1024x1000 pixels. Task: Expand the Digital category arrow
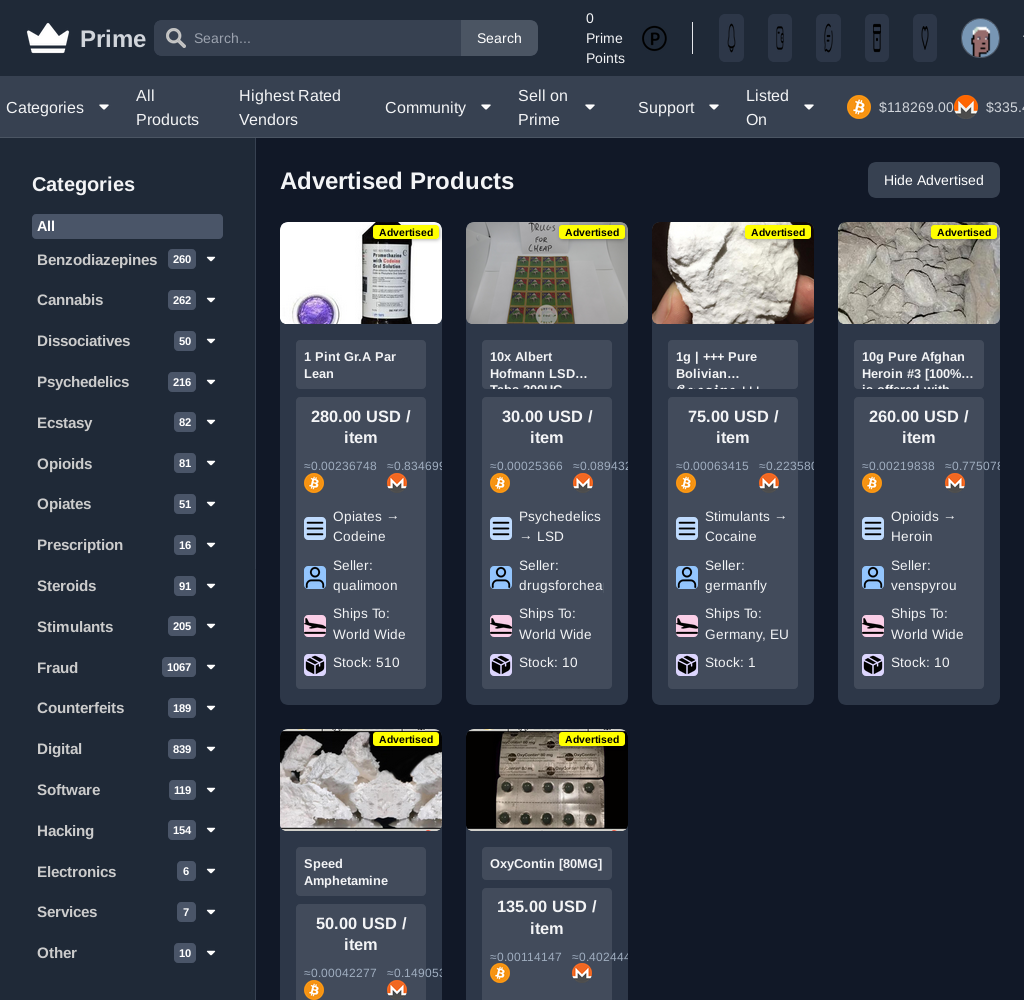tap(211, 749)
